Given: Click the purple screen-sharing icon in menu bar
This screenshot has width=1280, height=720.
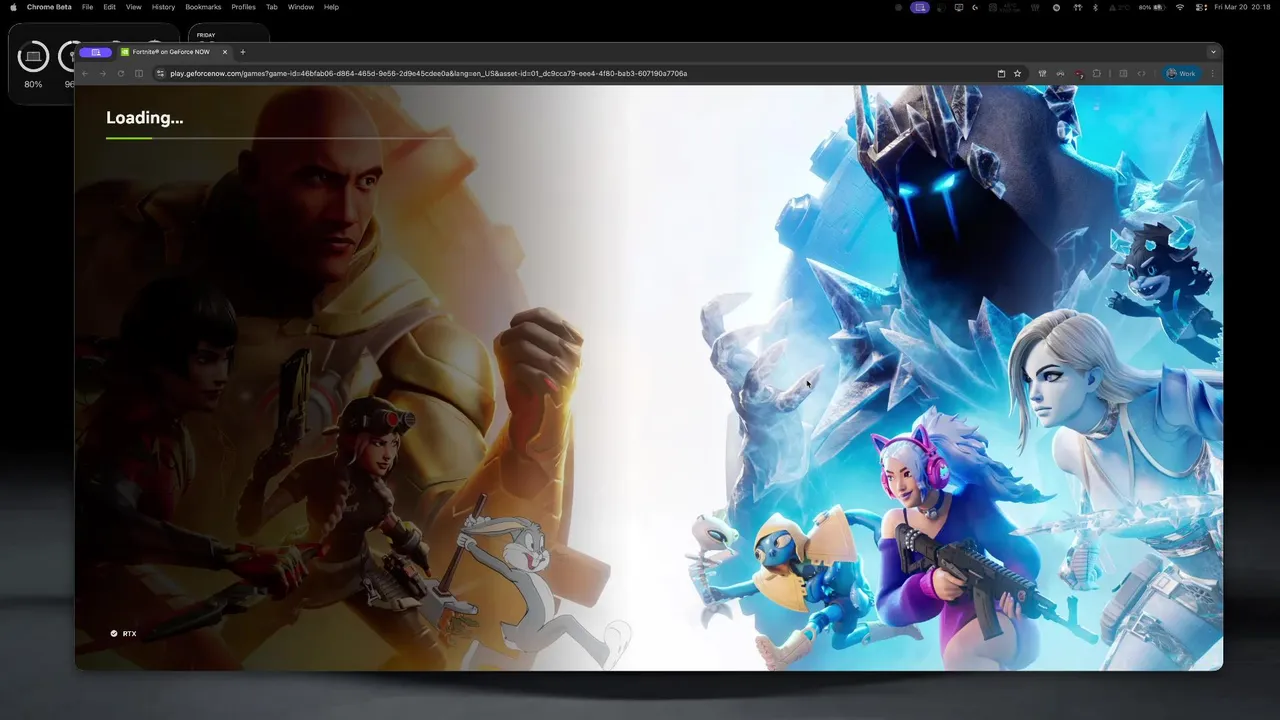Looking at the screenshot, I should tap(920, 7).
